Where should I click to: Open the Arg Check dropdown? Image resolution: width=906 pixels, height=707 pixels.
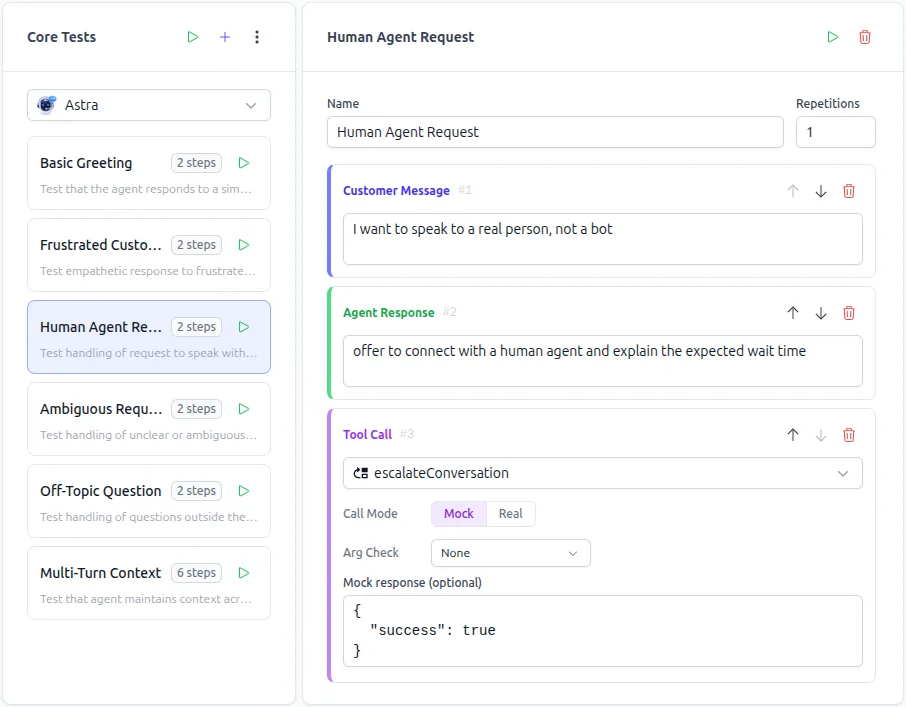[x=510, y=552]
